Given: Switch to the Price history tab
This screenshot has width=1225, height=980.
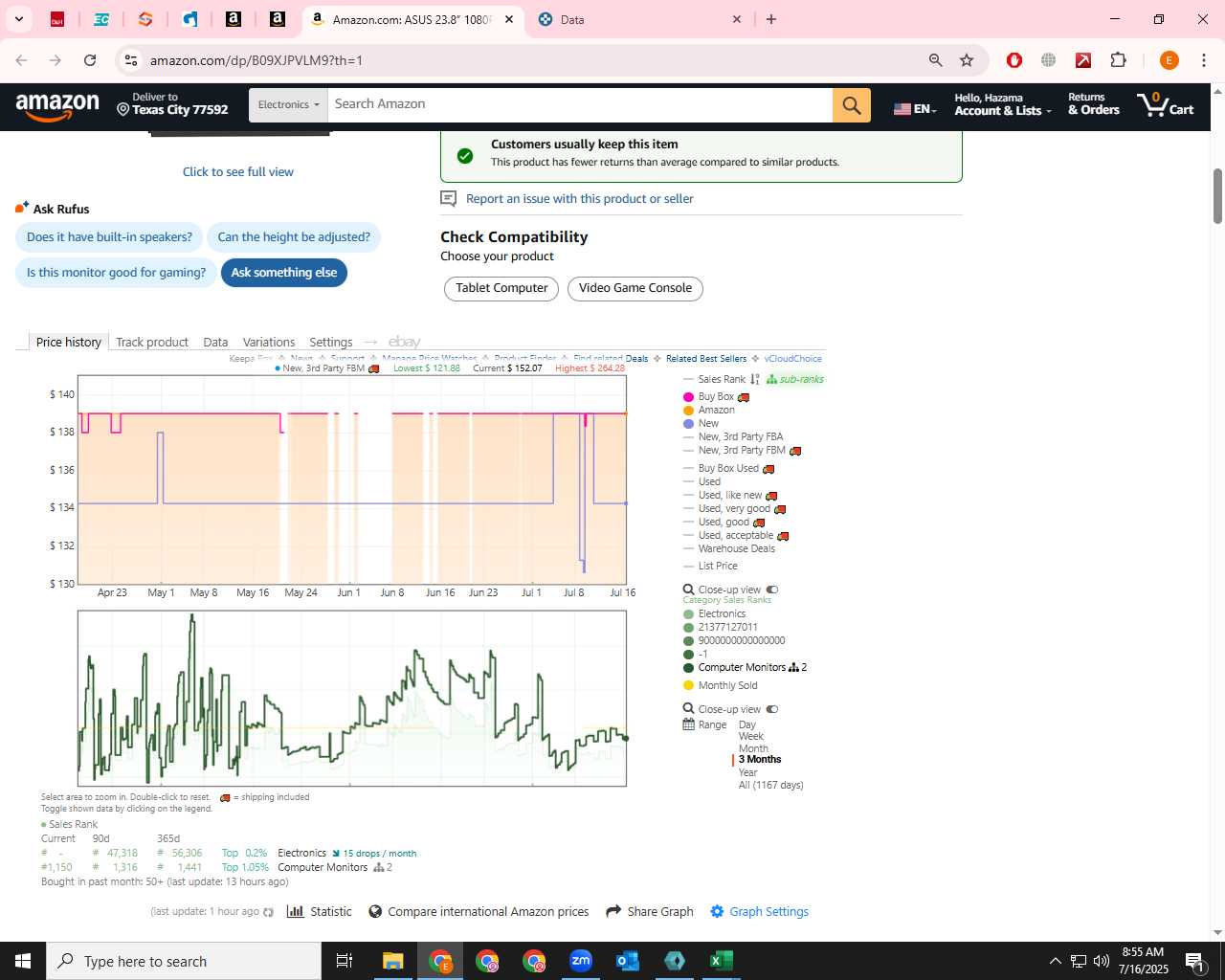Looking at the screenshot, I should [x=69, y=342].
